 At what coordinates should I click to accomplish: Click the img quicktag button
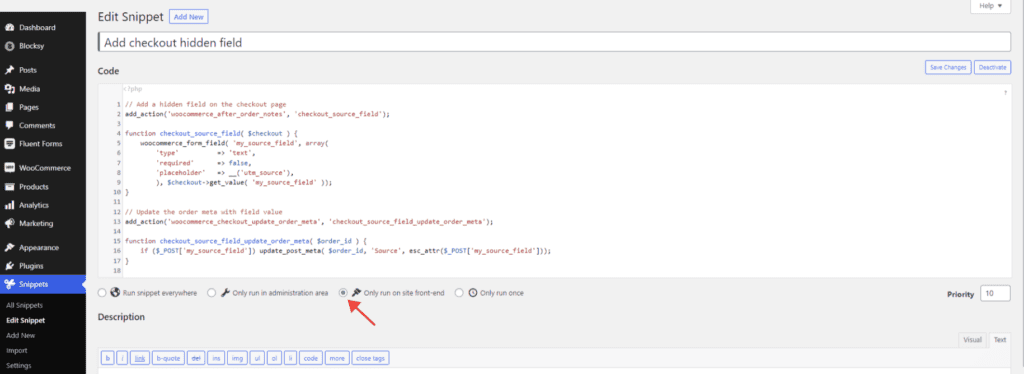click(237, 358)
